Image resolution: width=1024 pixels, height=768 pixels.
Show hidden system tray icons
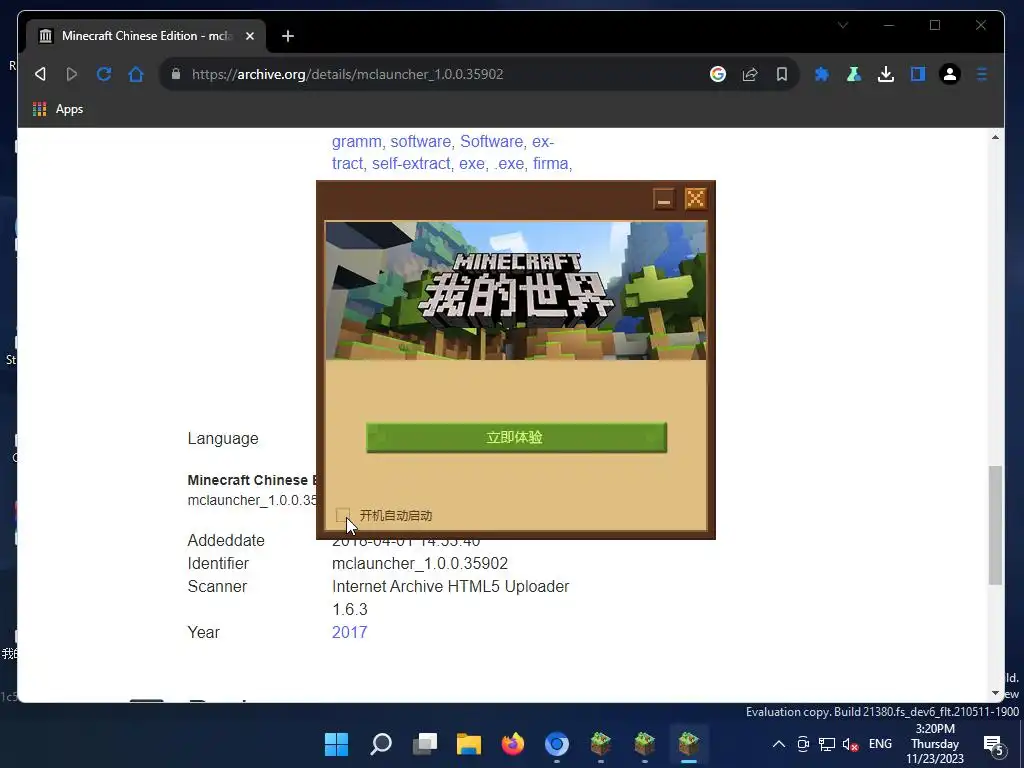point(778,744)
